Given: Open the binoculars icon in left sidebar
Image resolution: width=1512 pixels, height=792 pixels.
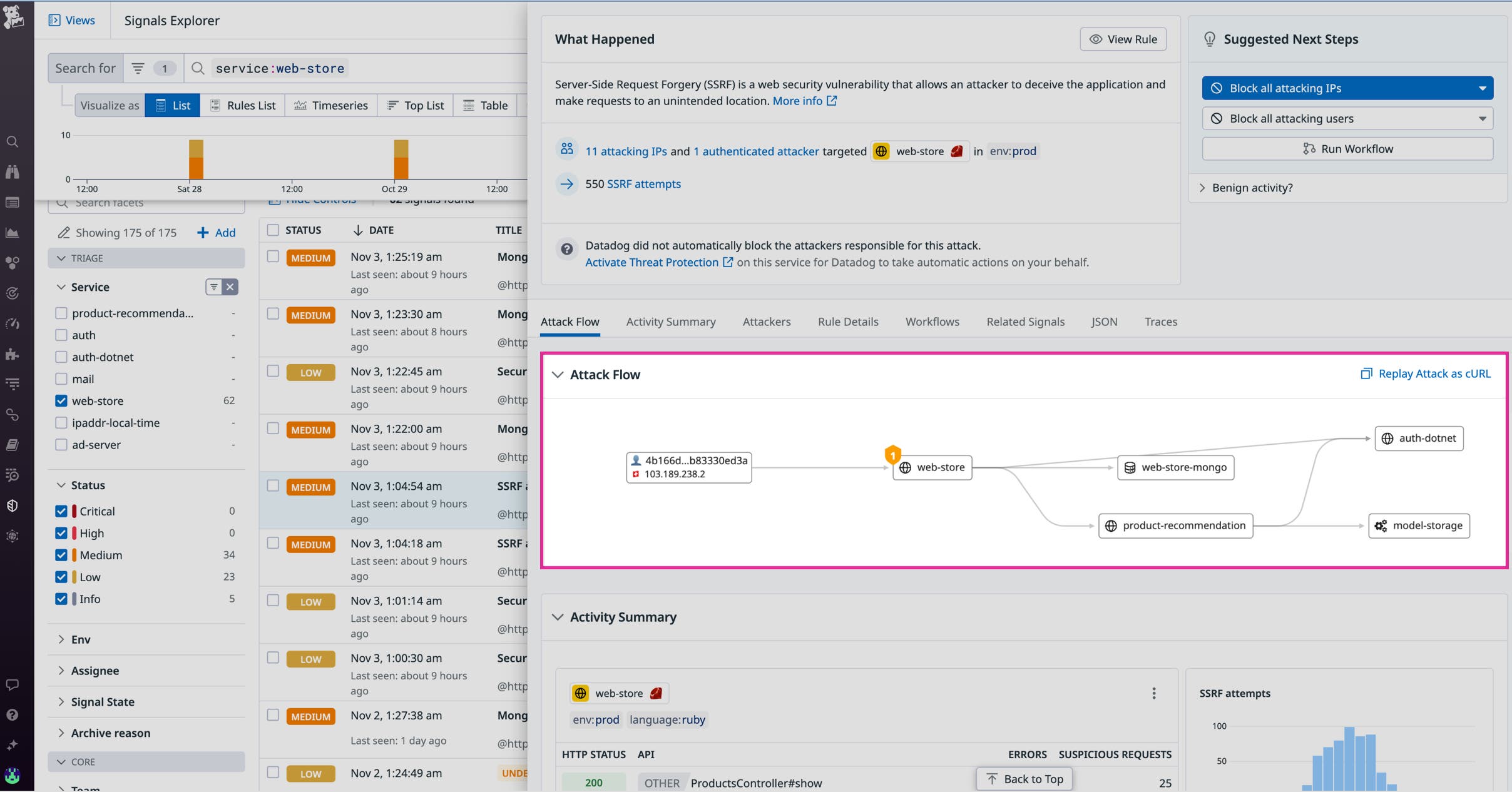Looking at the screenshot, I should coord(13,172).
